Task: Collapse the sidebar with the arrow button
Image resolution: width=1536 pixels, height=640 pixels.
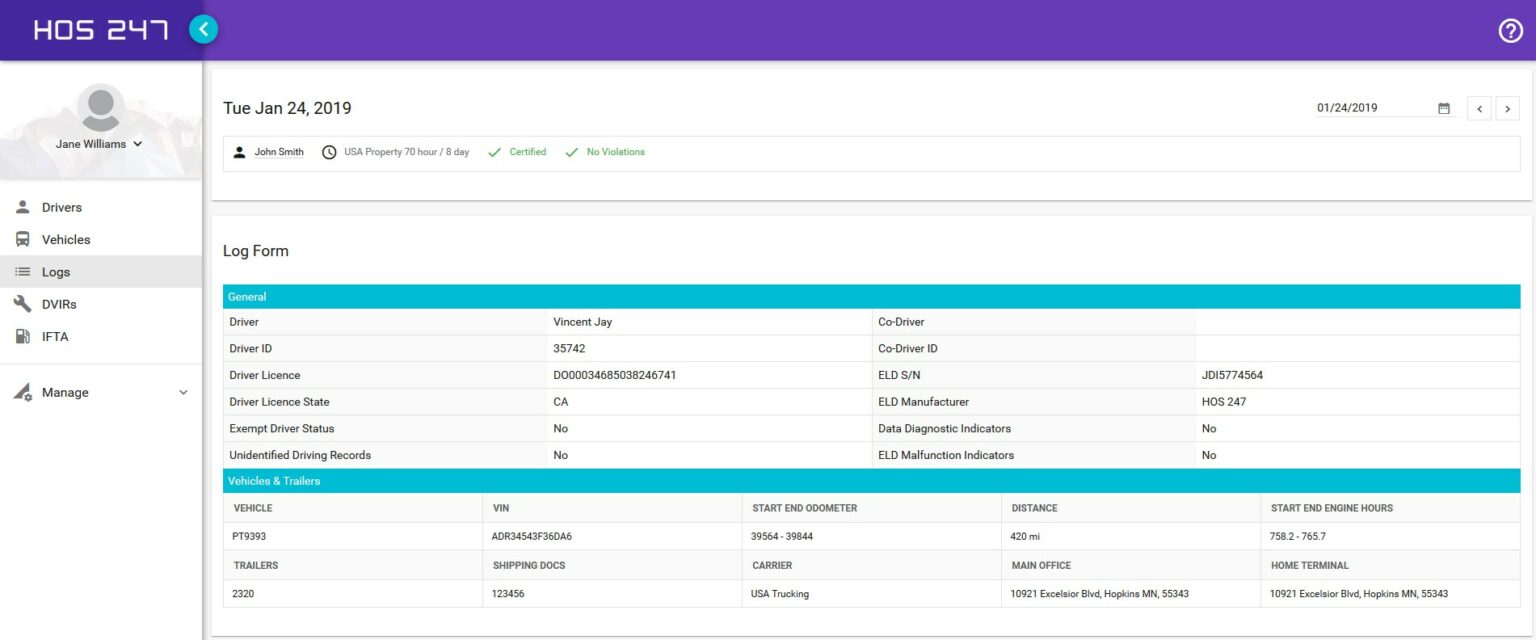Action: tap(203, 29)
